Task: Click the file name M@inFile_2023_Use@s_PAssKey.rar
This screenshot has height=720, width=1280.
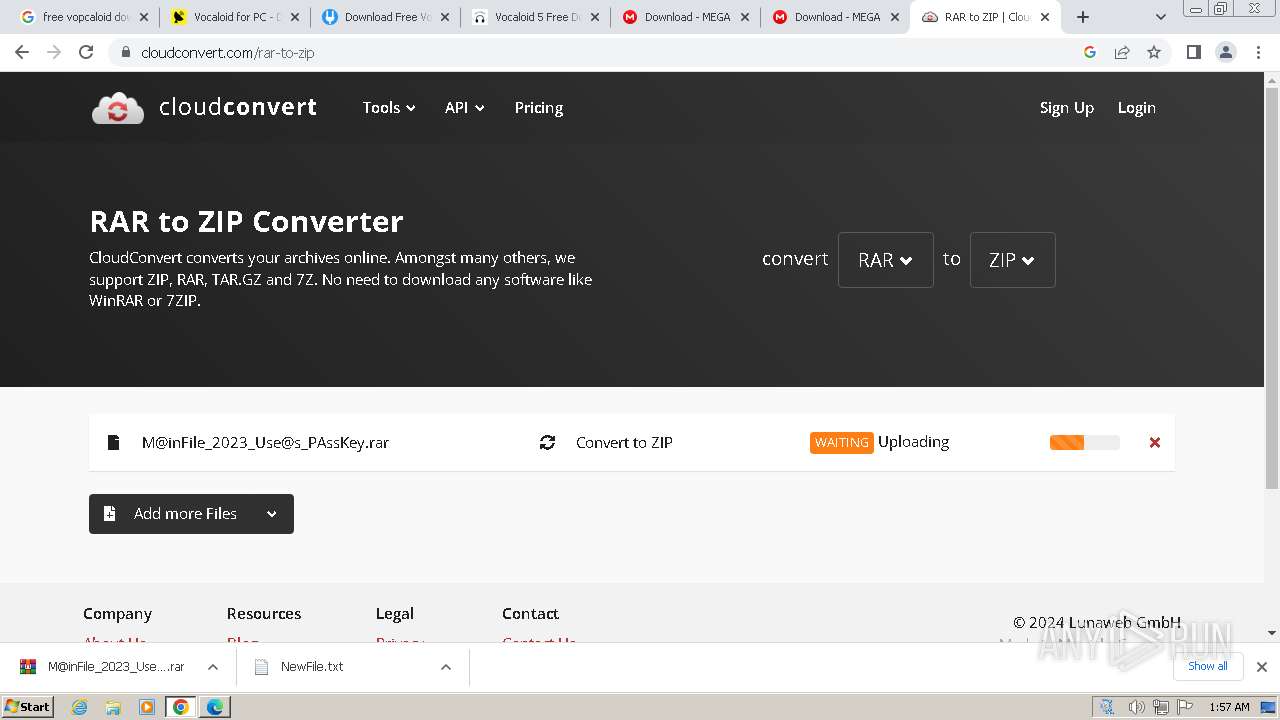Action: [265, 443]
